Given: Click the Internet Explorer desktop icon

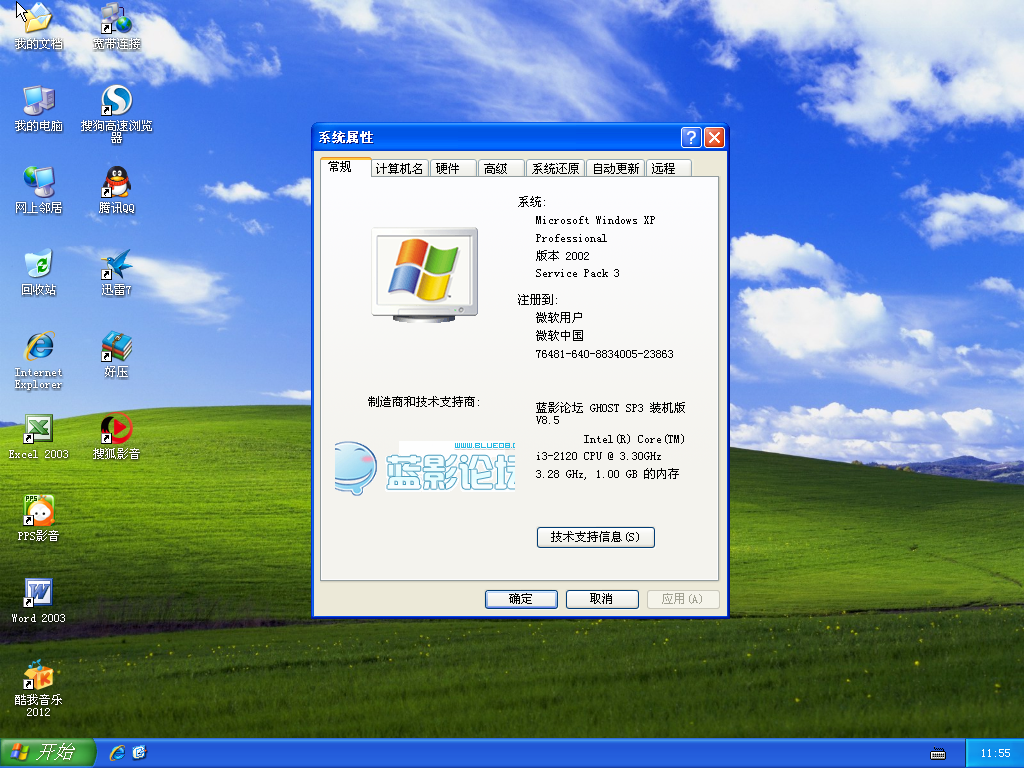Looking at the screenshot, I should pyautogui.click(x=39, y=360).
